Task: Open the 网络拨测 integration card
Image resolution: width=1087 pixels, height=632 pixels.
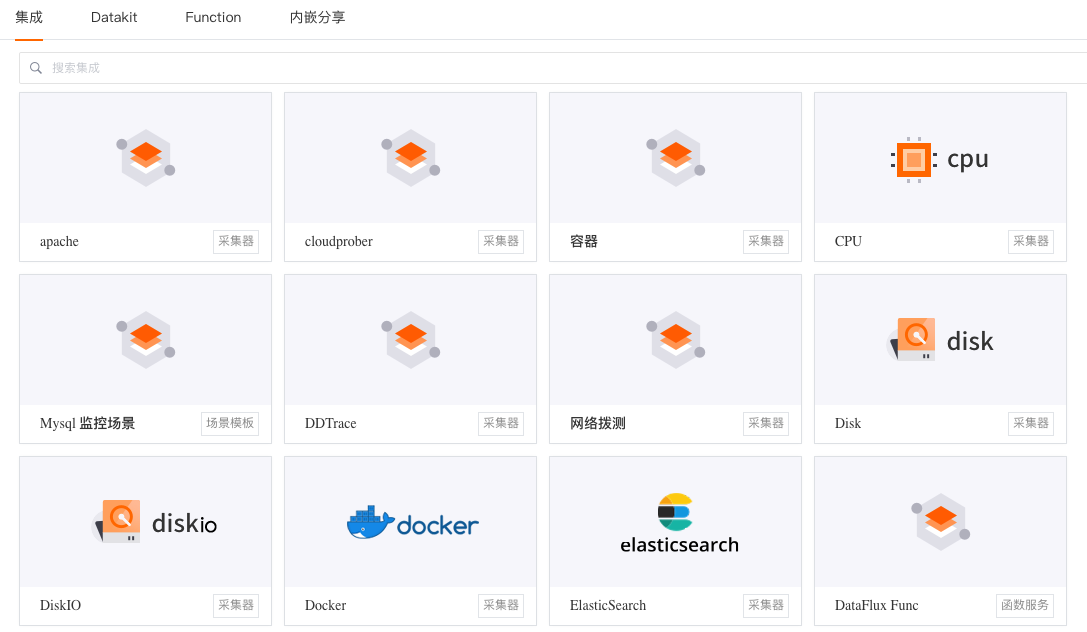Action: 675,359
